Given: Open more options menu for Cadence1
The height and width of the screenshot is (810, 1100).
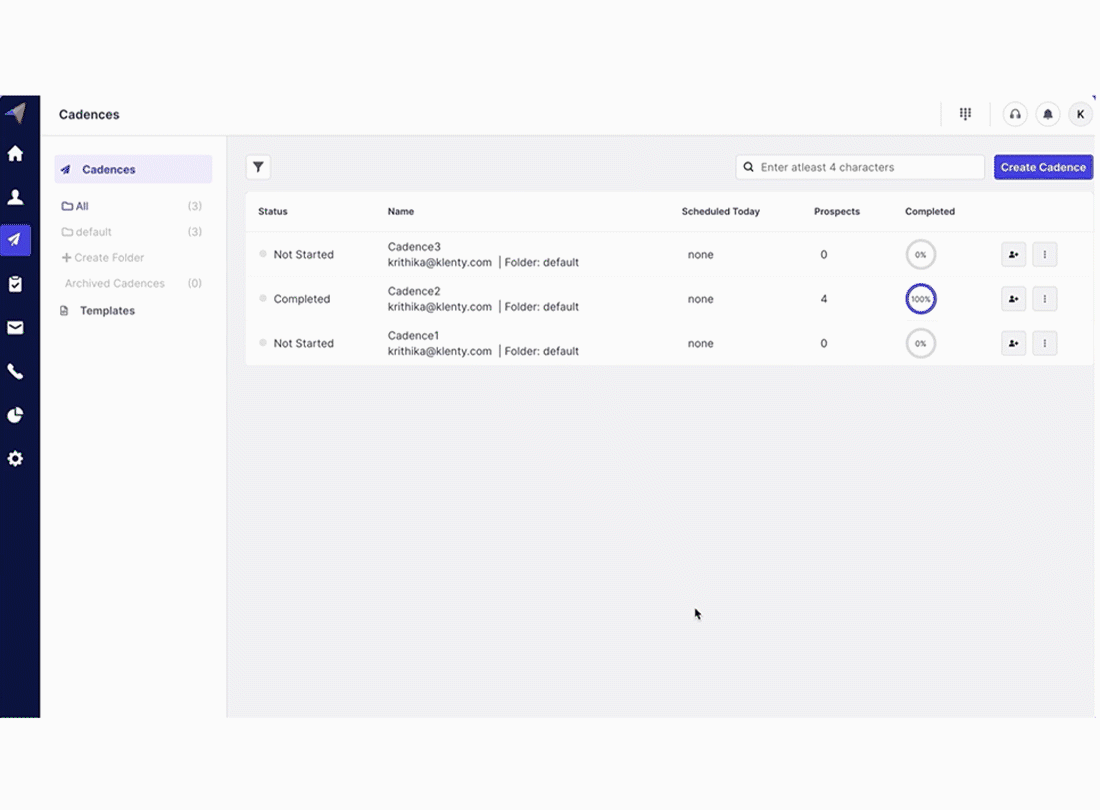Looking at the screenshot, I should 1044,343.
